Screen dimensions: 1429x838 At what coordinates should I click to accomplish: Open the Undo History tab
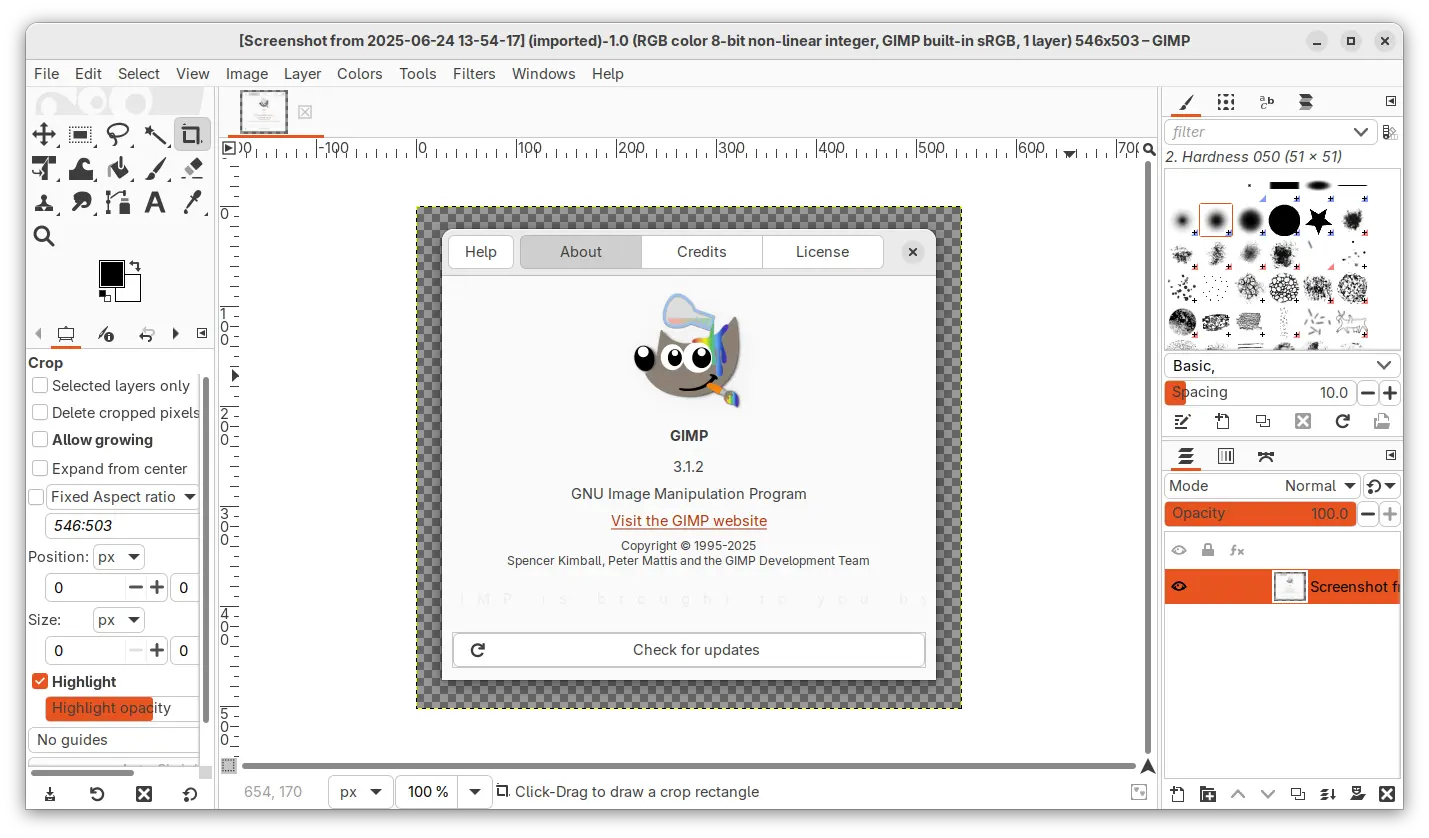[147, 334]
